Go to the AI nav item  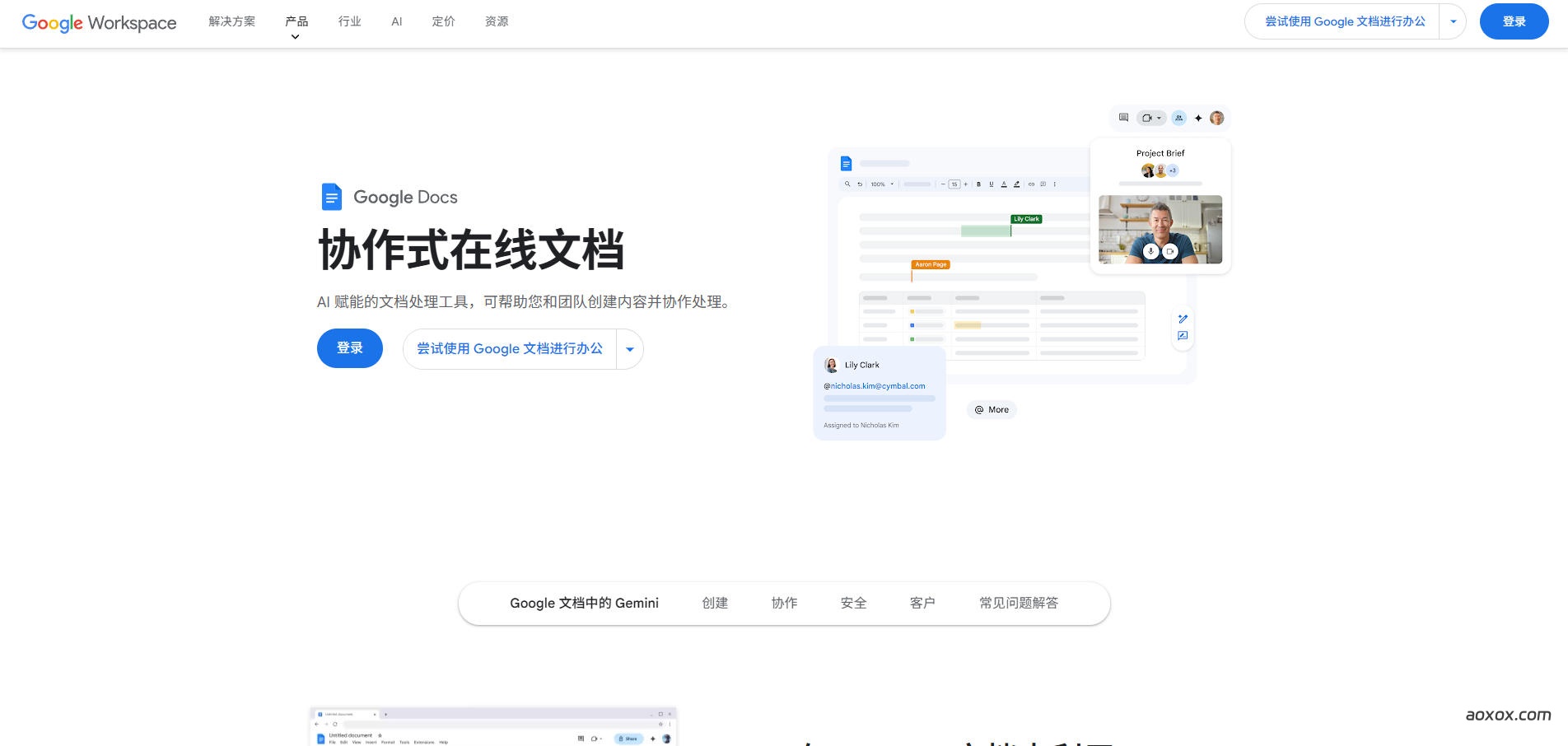coord(397,21)
